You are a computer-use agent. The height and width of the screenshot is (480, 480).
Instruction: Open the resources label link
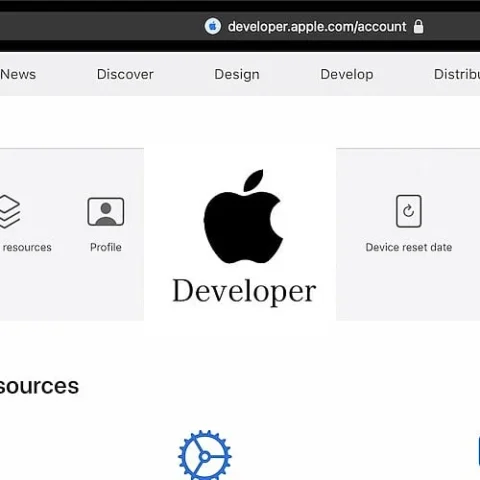pyautogui.click(x=27, y=247)
